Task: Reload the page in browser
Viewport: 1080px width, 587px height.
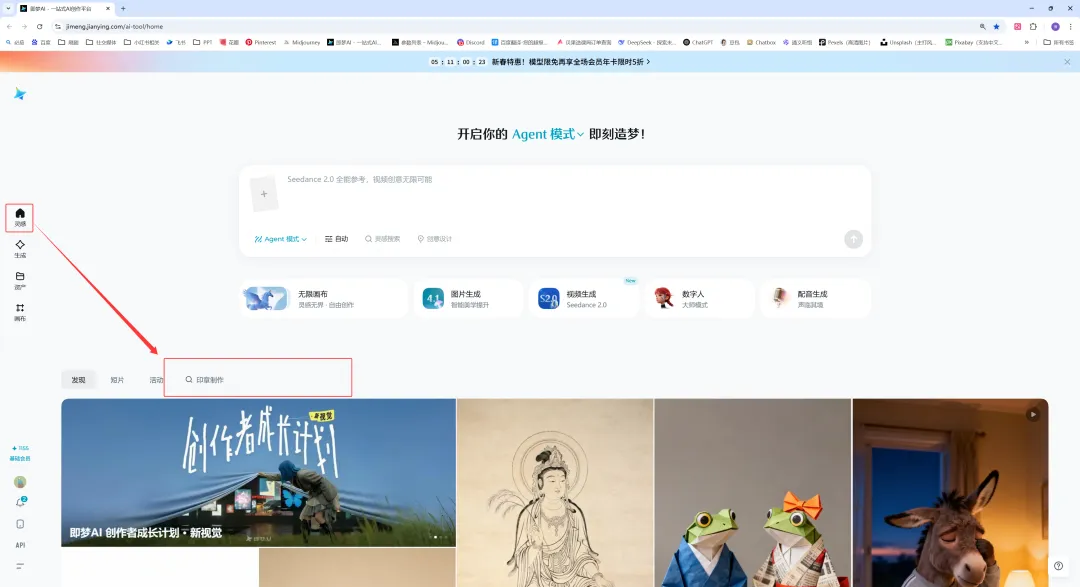Action: click(x=39, y=26)
